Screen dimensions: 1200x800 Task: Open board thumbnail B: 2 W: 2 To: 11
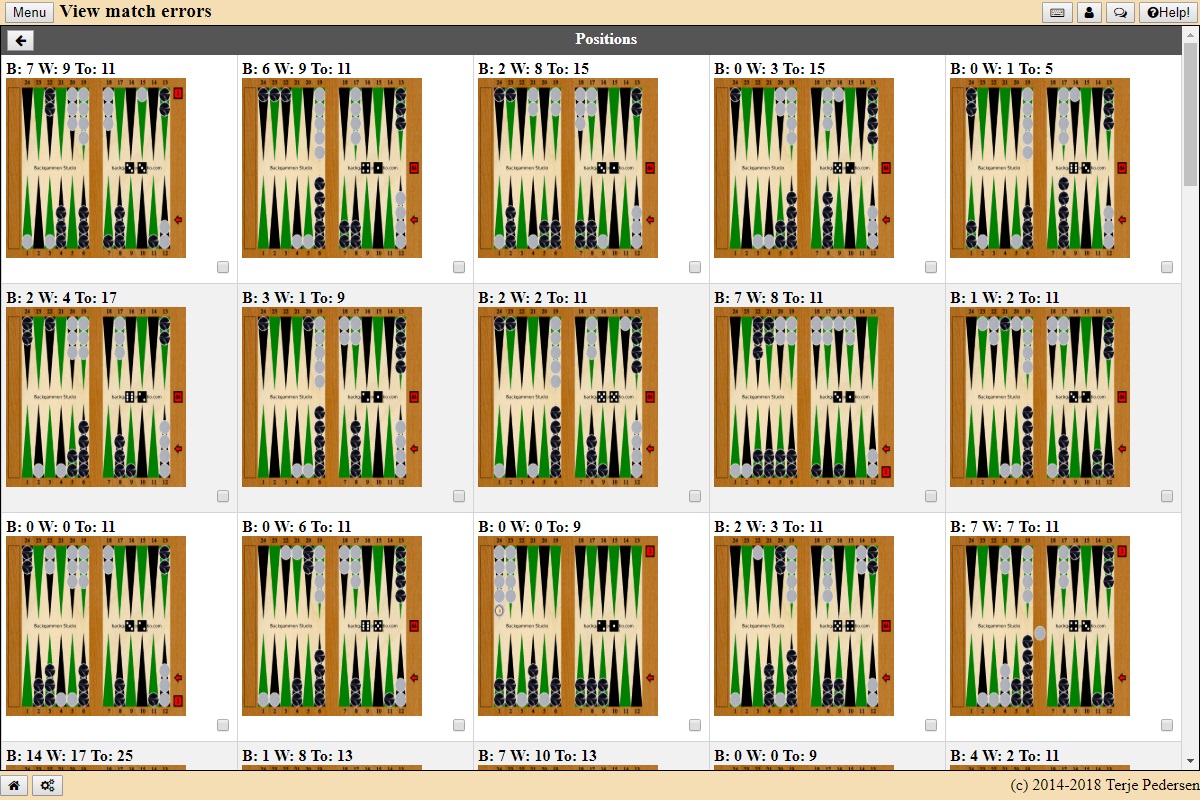point(568,397)
